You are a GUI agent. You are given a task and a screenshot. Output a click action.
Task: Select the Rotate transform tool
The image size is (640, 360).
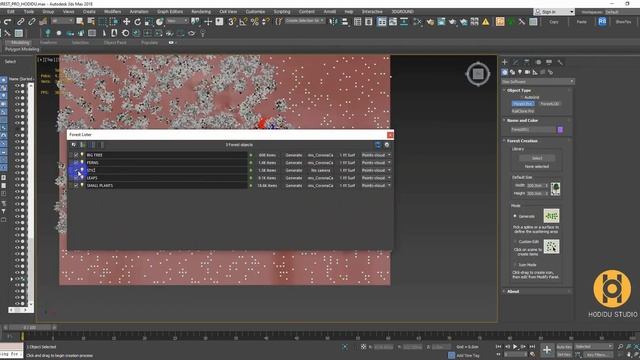click(x=138, y=22)
